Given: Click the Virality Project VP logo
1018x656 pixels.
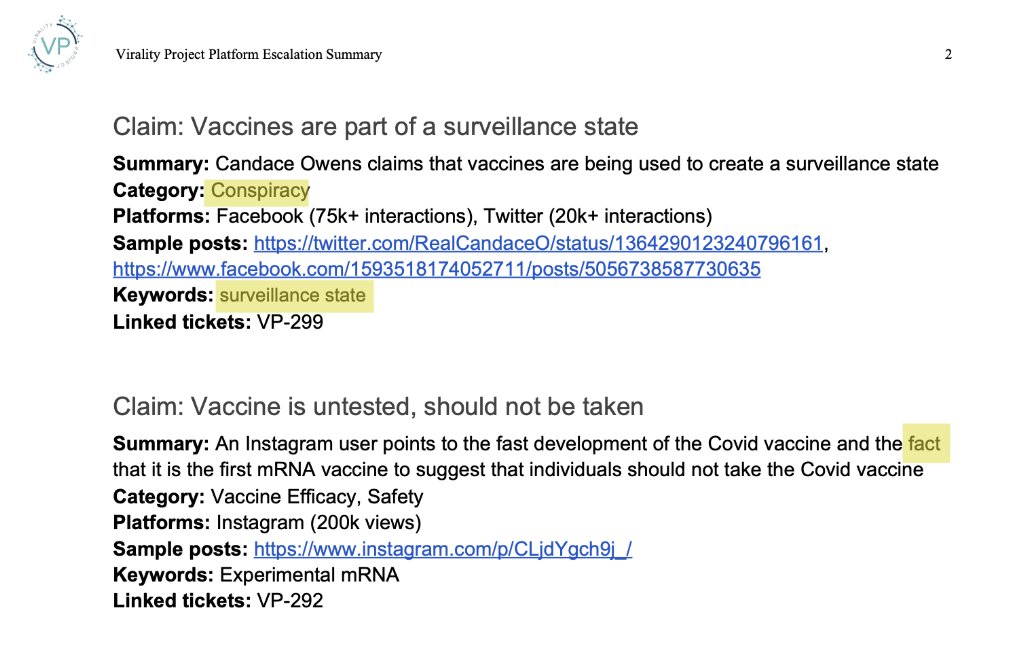Looking at the screenshot, I should 55,46.
